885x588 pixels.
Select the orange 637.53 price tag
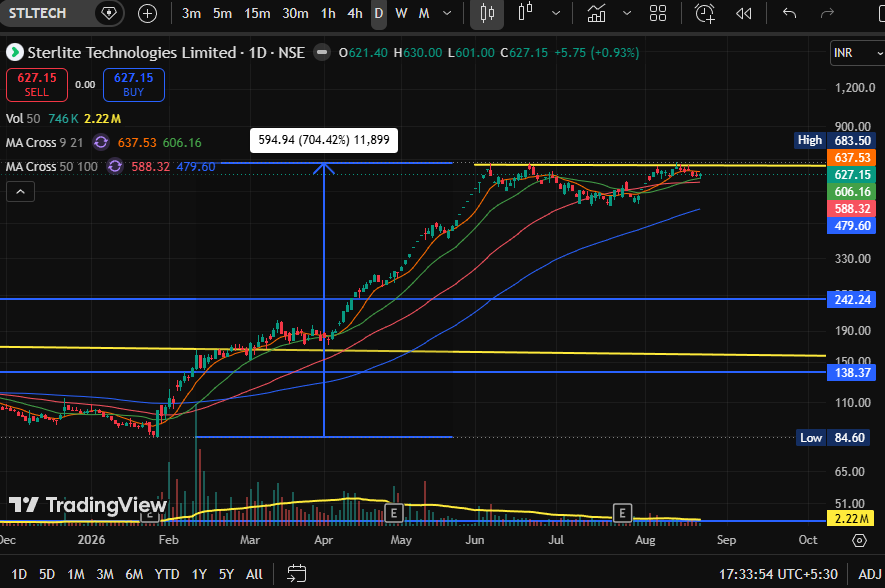click(x=852, y=157)
